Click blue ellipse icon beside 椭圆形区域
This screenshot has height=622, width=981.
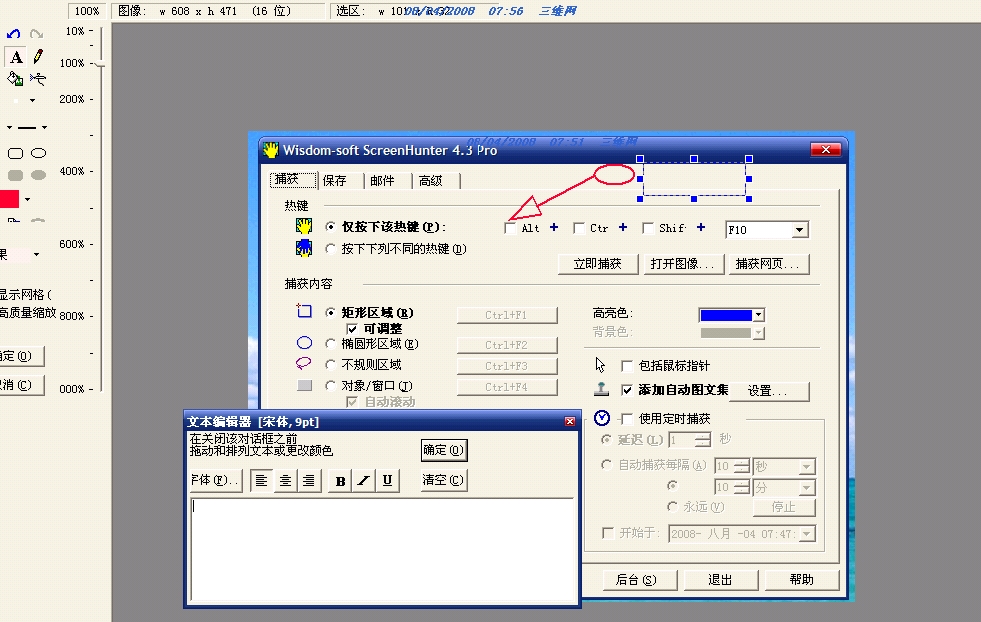point(304,343)
